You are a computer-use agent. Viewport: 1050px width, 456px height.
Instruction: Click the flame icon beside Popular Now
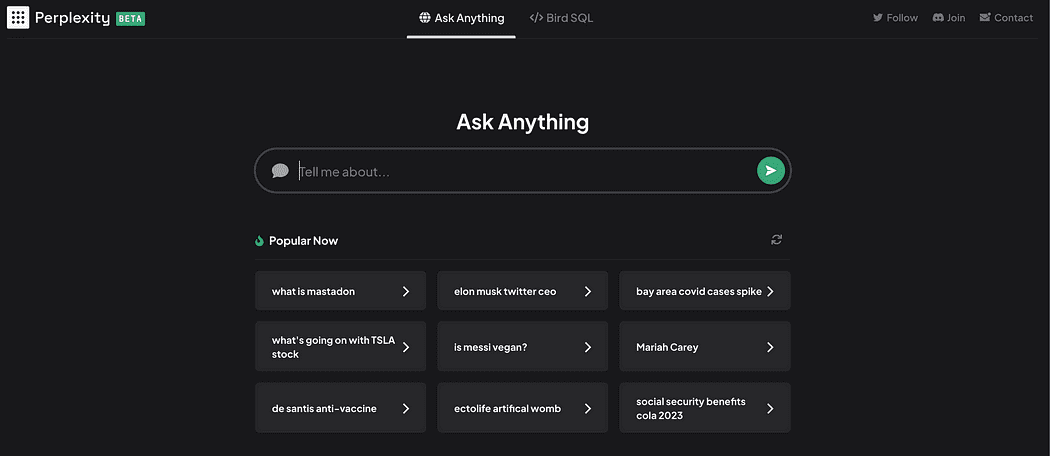click(x=260, y=241)
